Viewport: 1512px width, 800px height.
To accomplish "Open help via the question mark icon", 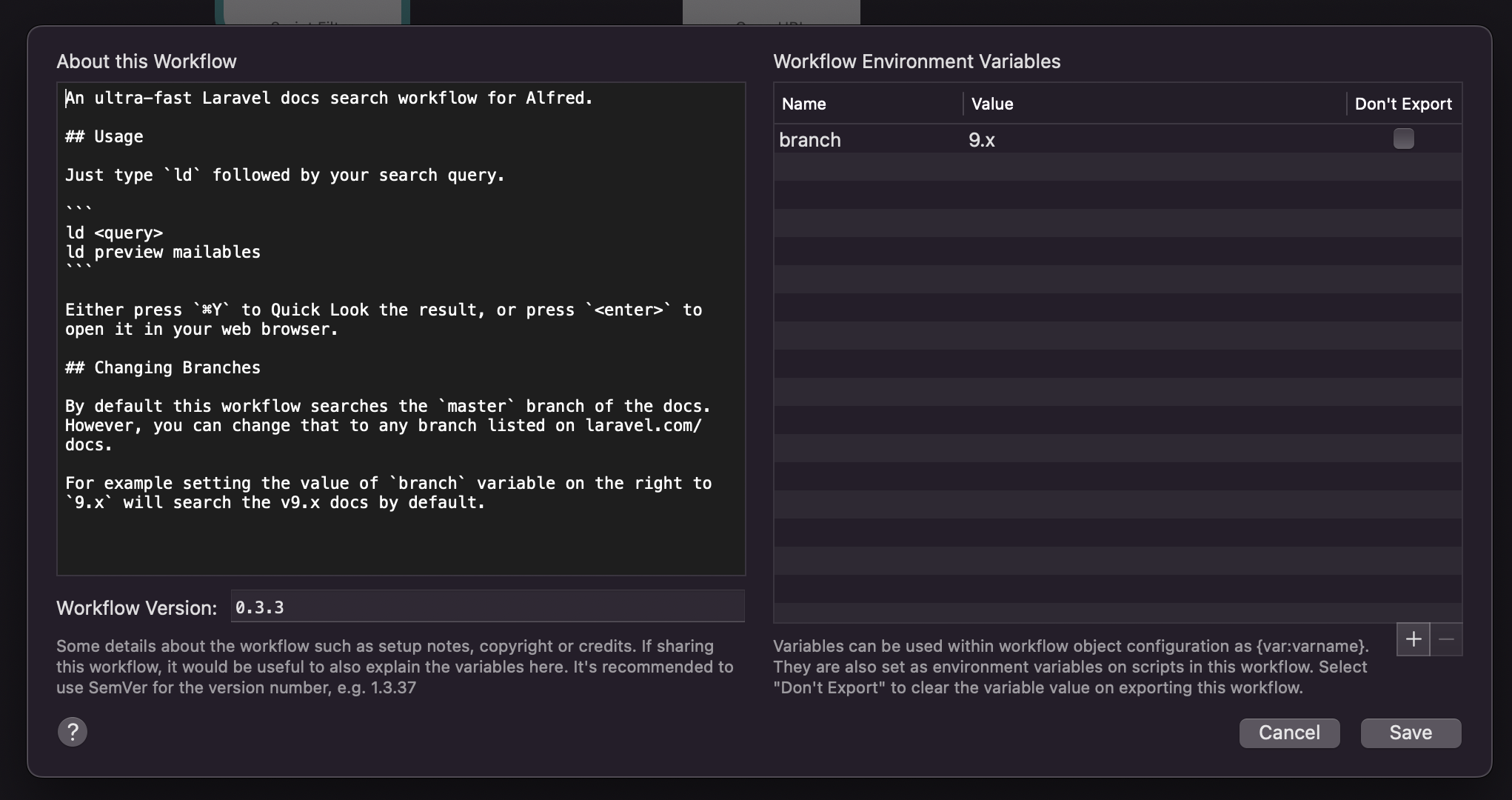I will click(x=73, y=732).
